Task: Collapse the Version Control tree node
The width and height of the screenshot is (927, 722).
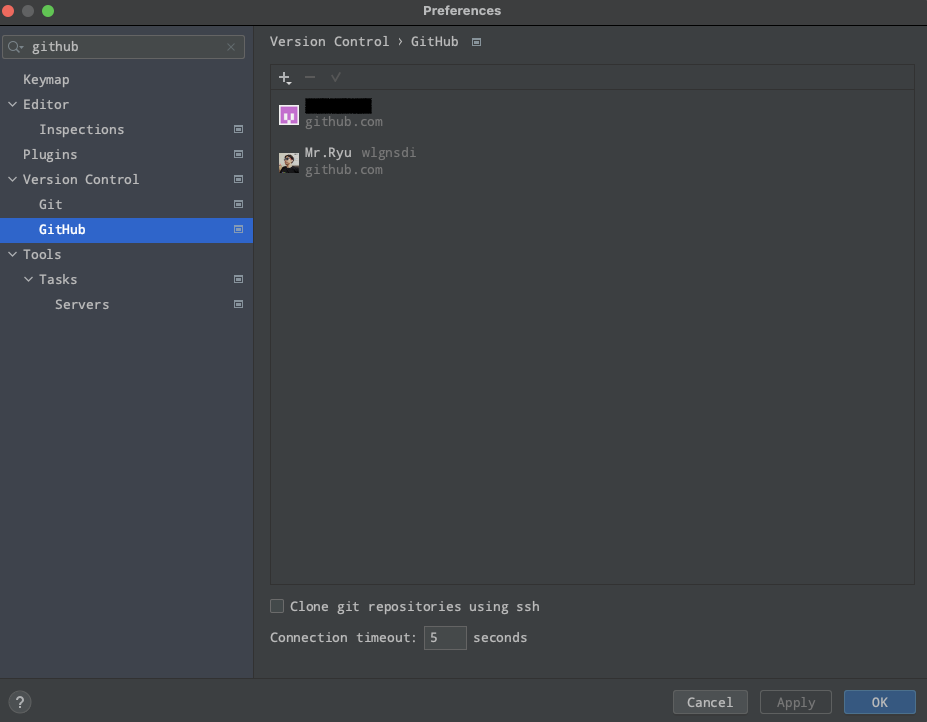Action: [12, 179]
